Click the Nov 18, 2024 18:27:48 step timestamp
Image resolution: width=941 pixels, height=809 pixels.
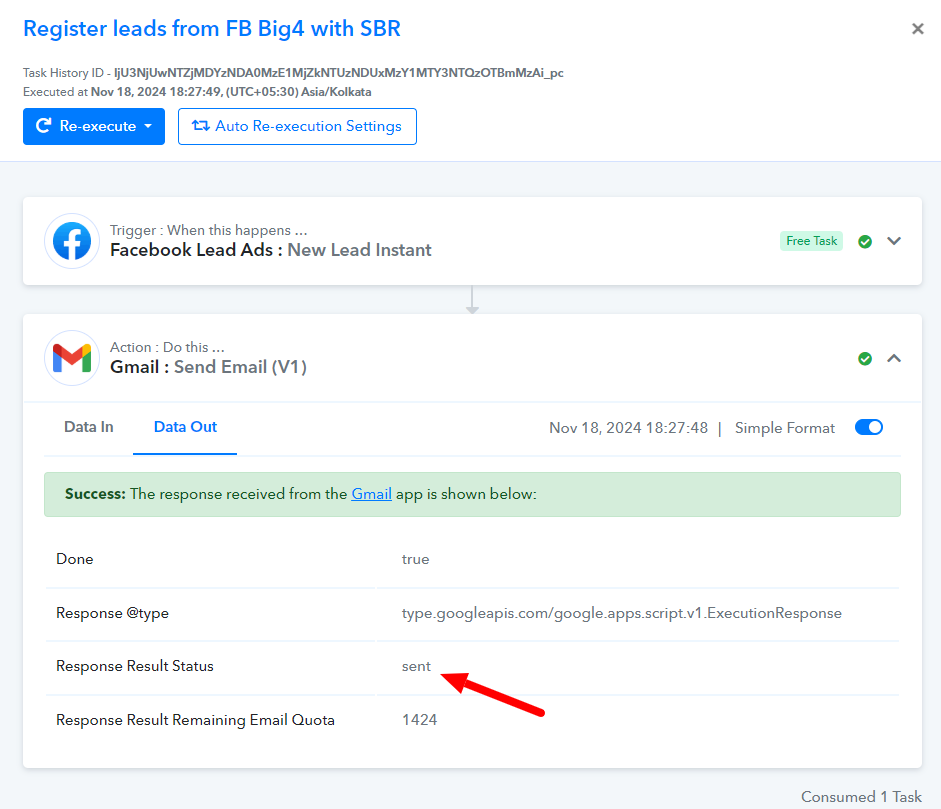628,428
